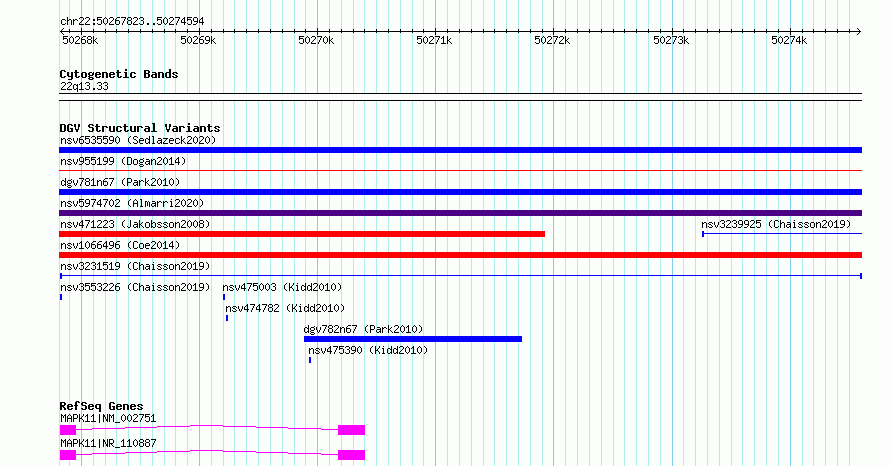Image resolution: width=890 pixels, height=466 pixels.
Task: Select the nsv1066496 (Coe2014) label
Action: click(120, 245)
